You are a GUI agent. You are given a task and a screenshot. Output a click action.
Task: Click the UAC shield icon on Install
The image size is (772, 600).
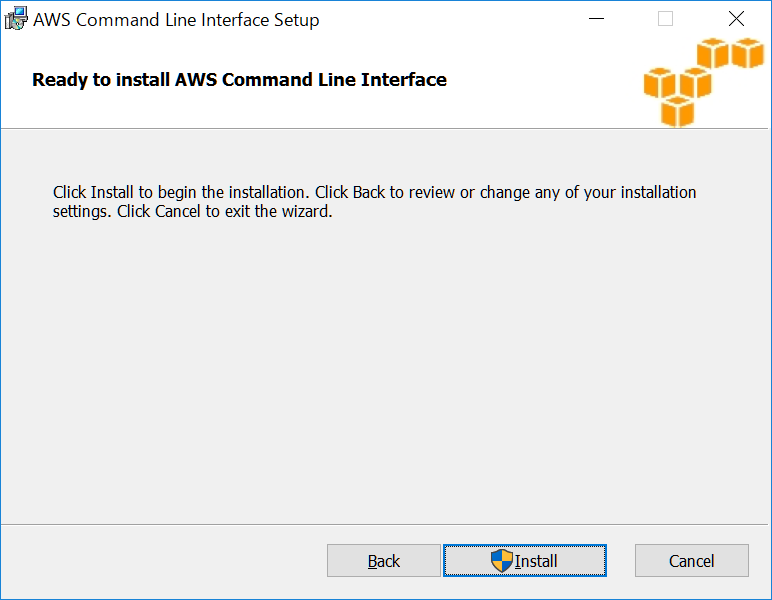[x=501, y=561]
